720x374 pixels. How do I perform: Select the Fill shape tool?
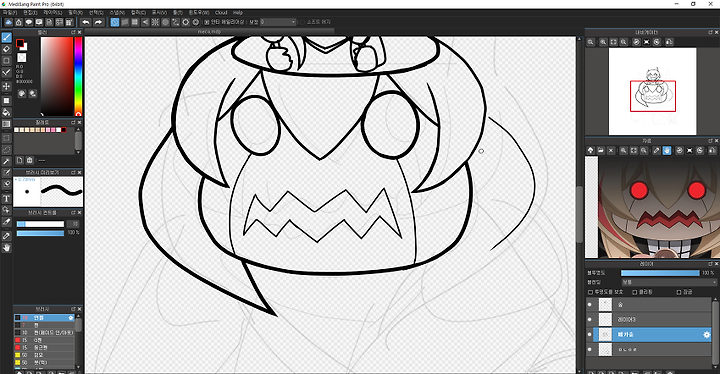pyautogui.click(x=6, y=101)
